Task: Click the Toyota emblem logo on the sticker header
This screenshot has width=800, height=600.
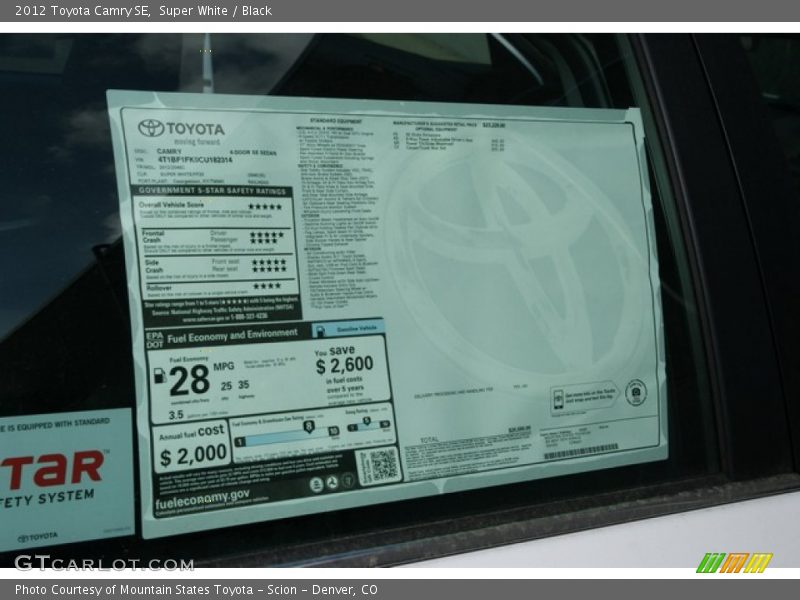Action: 151,128
